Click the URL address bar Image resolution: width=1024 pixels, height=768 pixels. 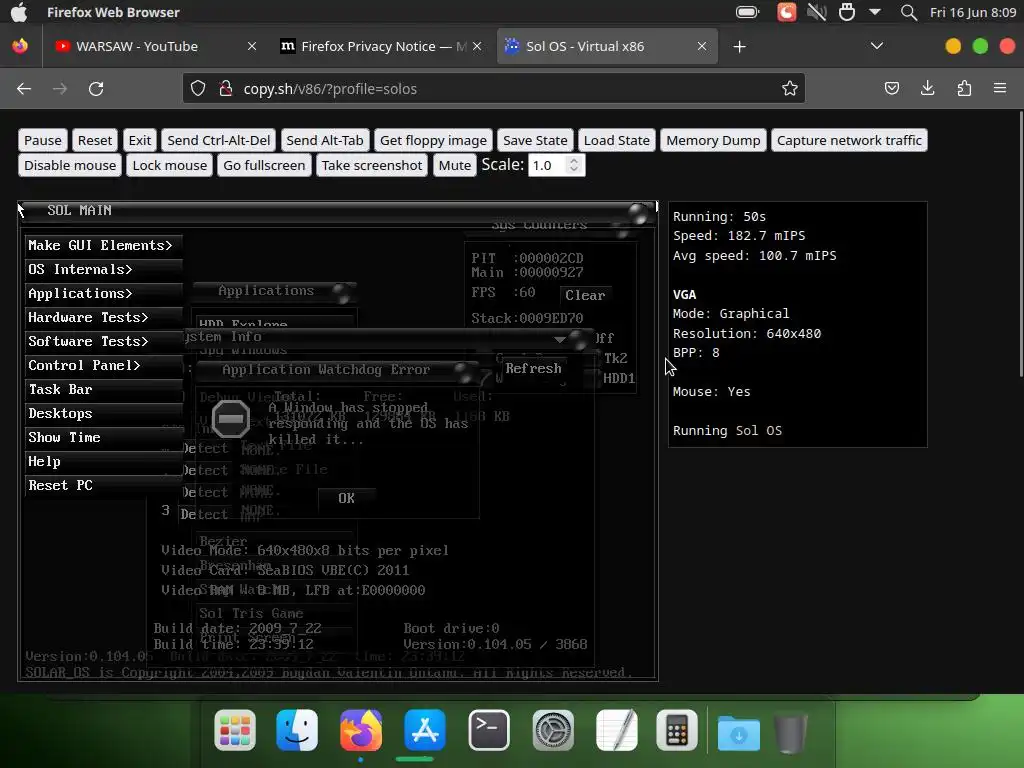point(494,88)
